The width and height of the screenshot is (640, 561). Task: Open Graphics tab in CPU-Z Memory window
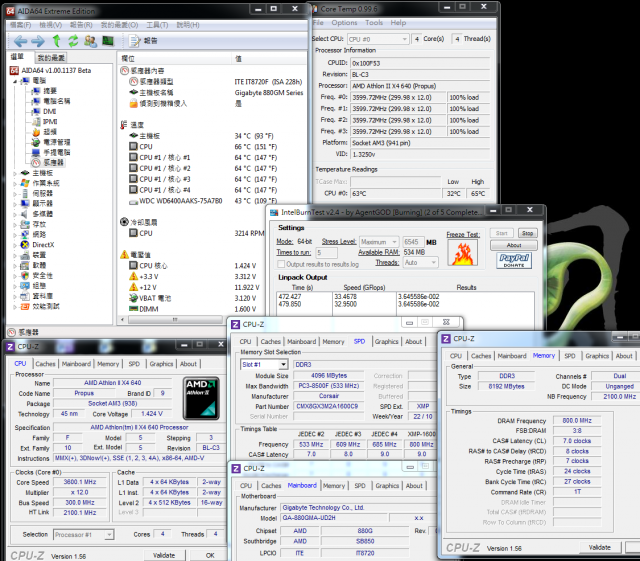597,356
